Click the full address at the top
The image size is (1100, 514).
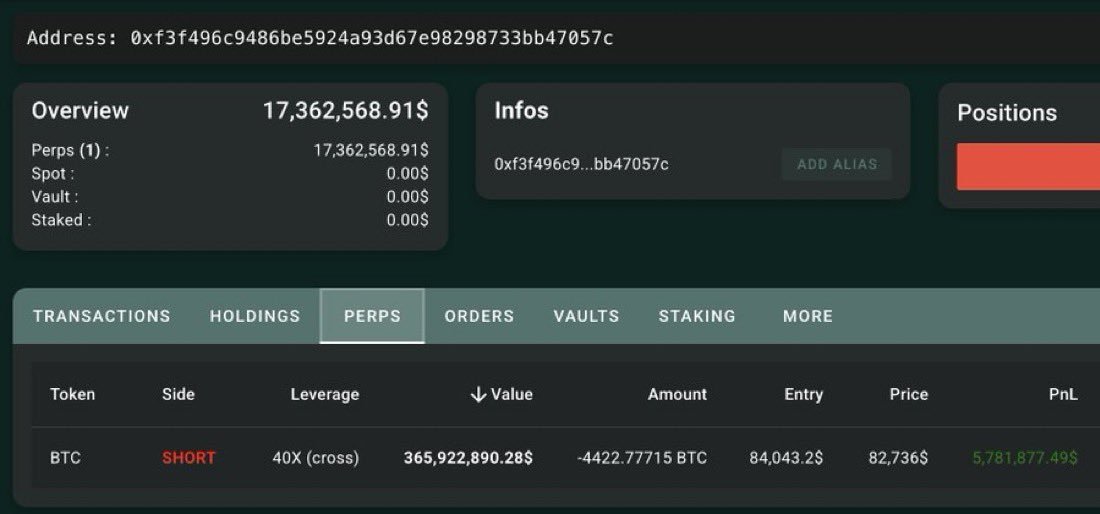pos(372,38)
